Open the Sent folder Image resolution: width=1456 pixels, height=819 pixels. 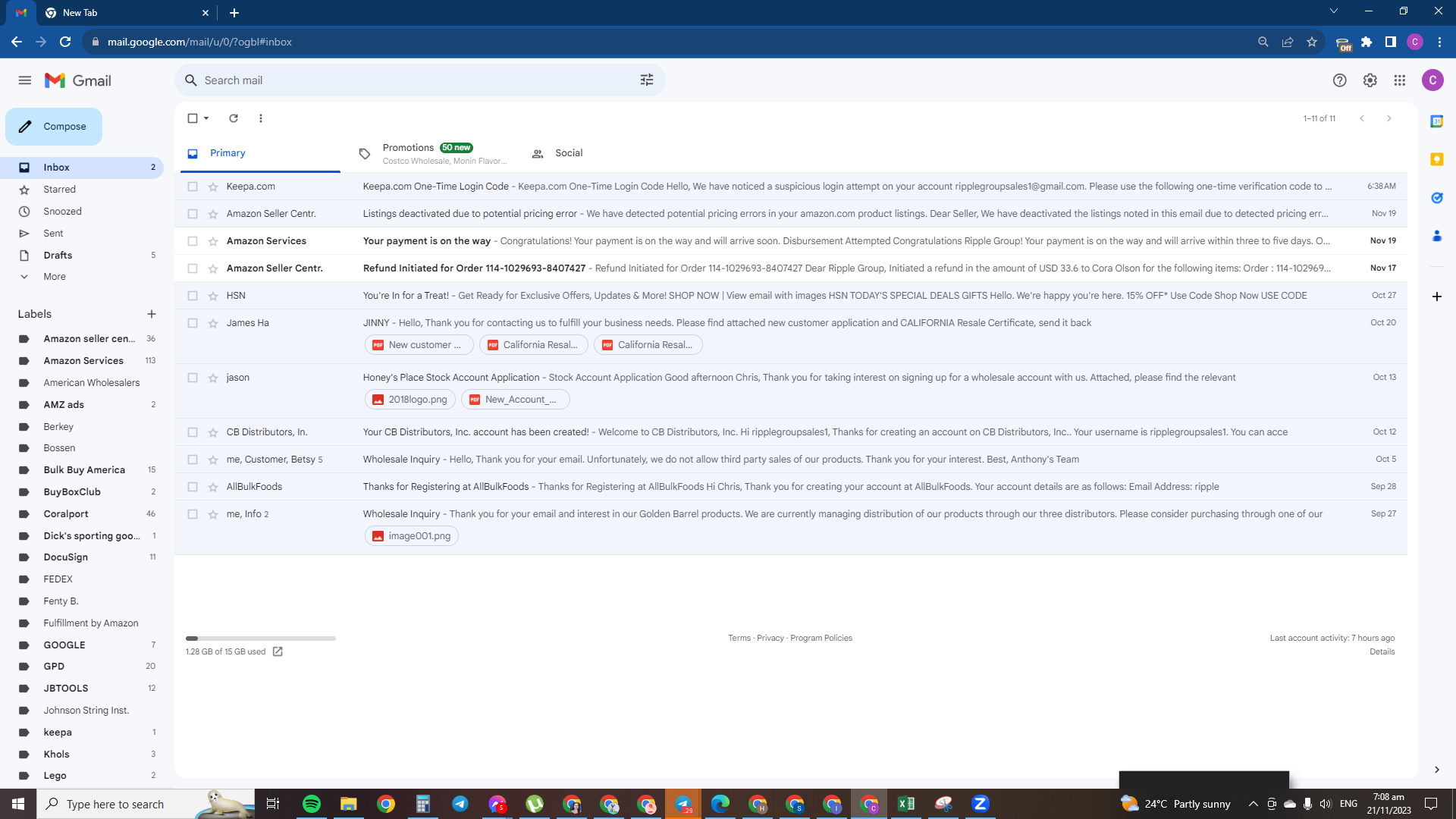(x=82, y=234)
